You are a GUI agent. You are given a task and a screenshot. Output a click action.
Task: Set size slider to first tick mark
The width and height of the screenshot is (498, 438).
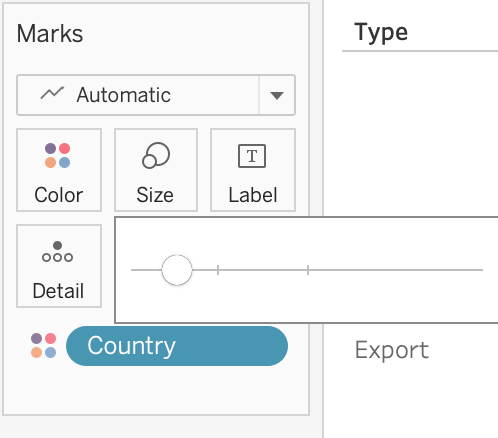coord(218,270)
